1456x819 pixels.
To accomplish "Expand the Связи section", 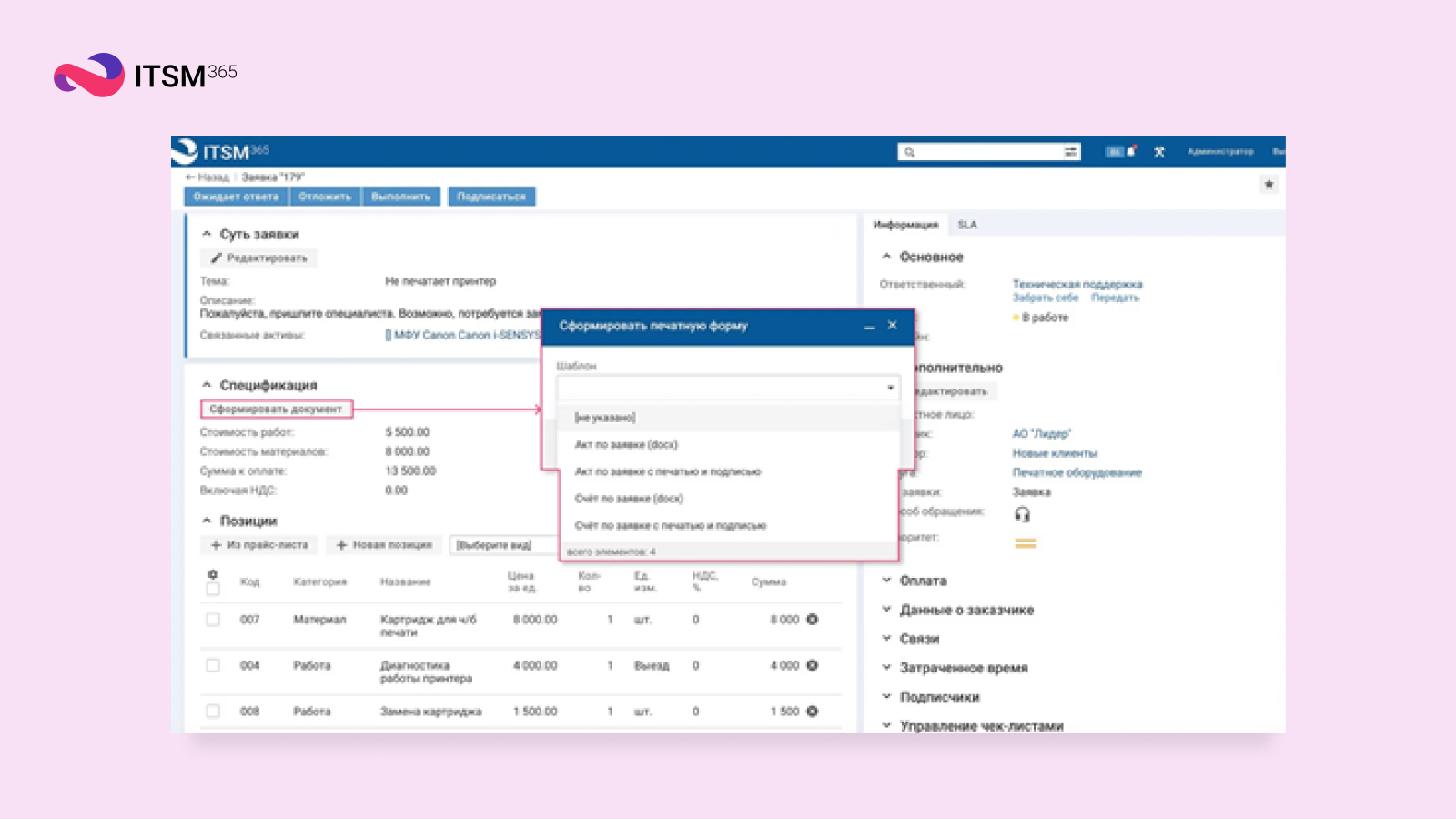I will (x=886, y=639).
